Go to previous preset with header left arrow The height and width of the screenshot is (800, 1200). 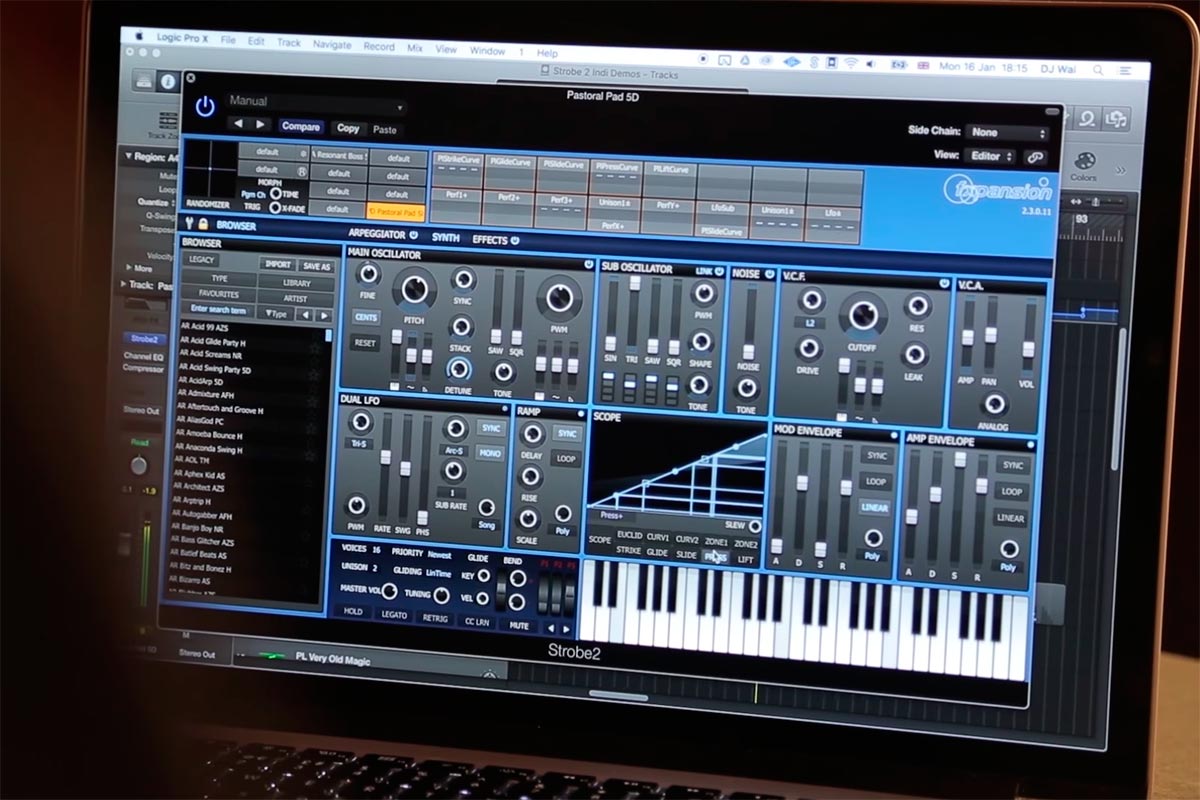(x=240, y=125)
